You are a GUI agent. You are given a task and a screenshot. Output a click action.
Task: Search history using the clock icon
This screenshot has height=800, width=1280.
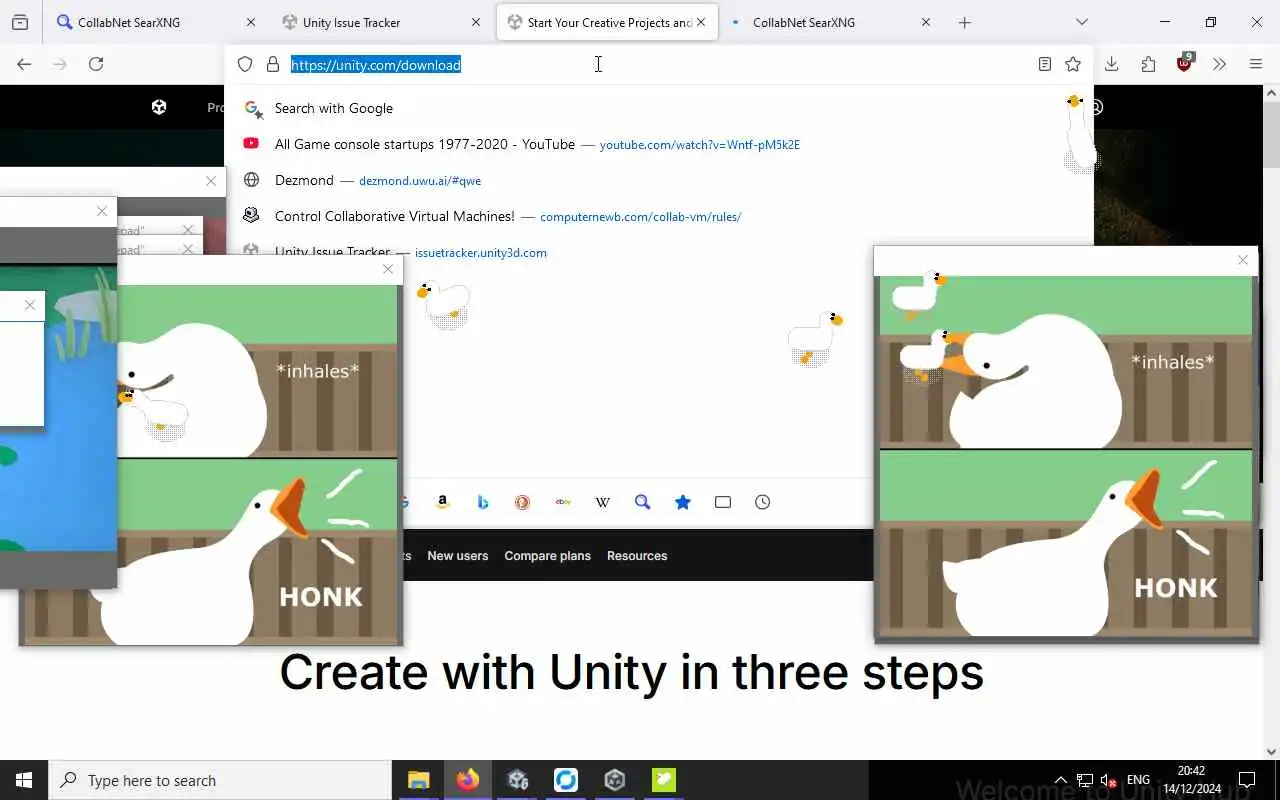tap(763, 502)
